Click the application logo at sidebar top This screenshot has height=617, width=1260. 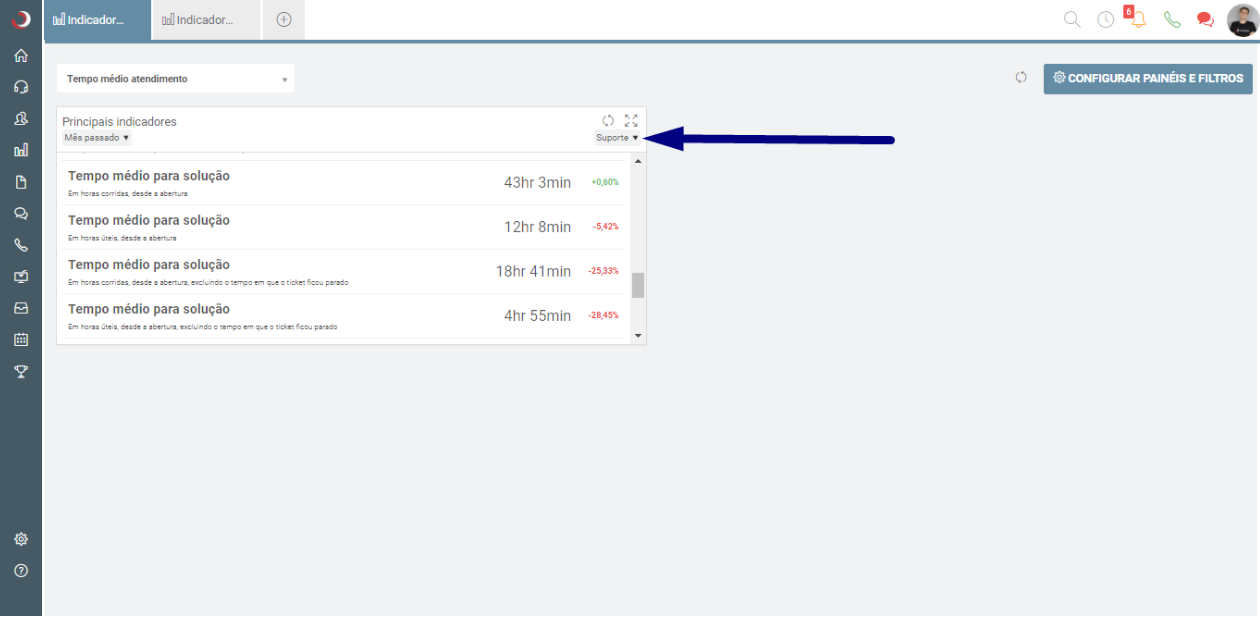[21, 19]
